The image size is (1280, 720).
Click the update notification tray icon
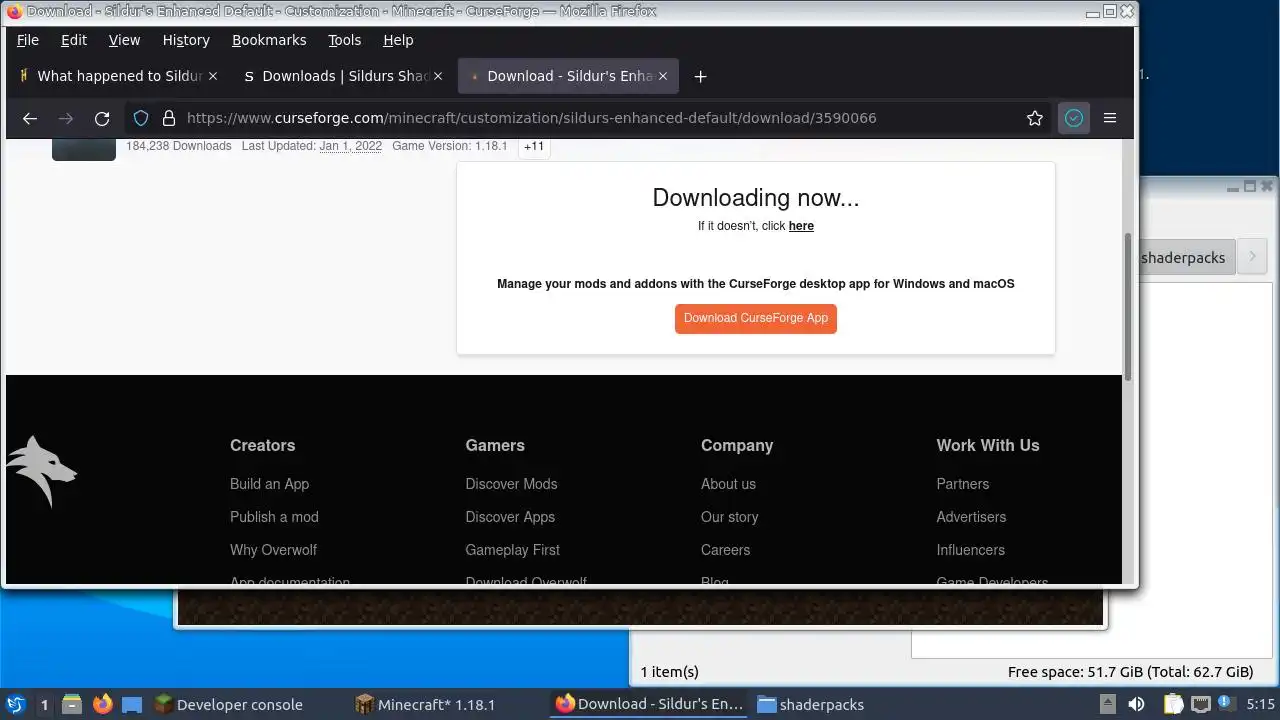click(x=1224, y=704)
